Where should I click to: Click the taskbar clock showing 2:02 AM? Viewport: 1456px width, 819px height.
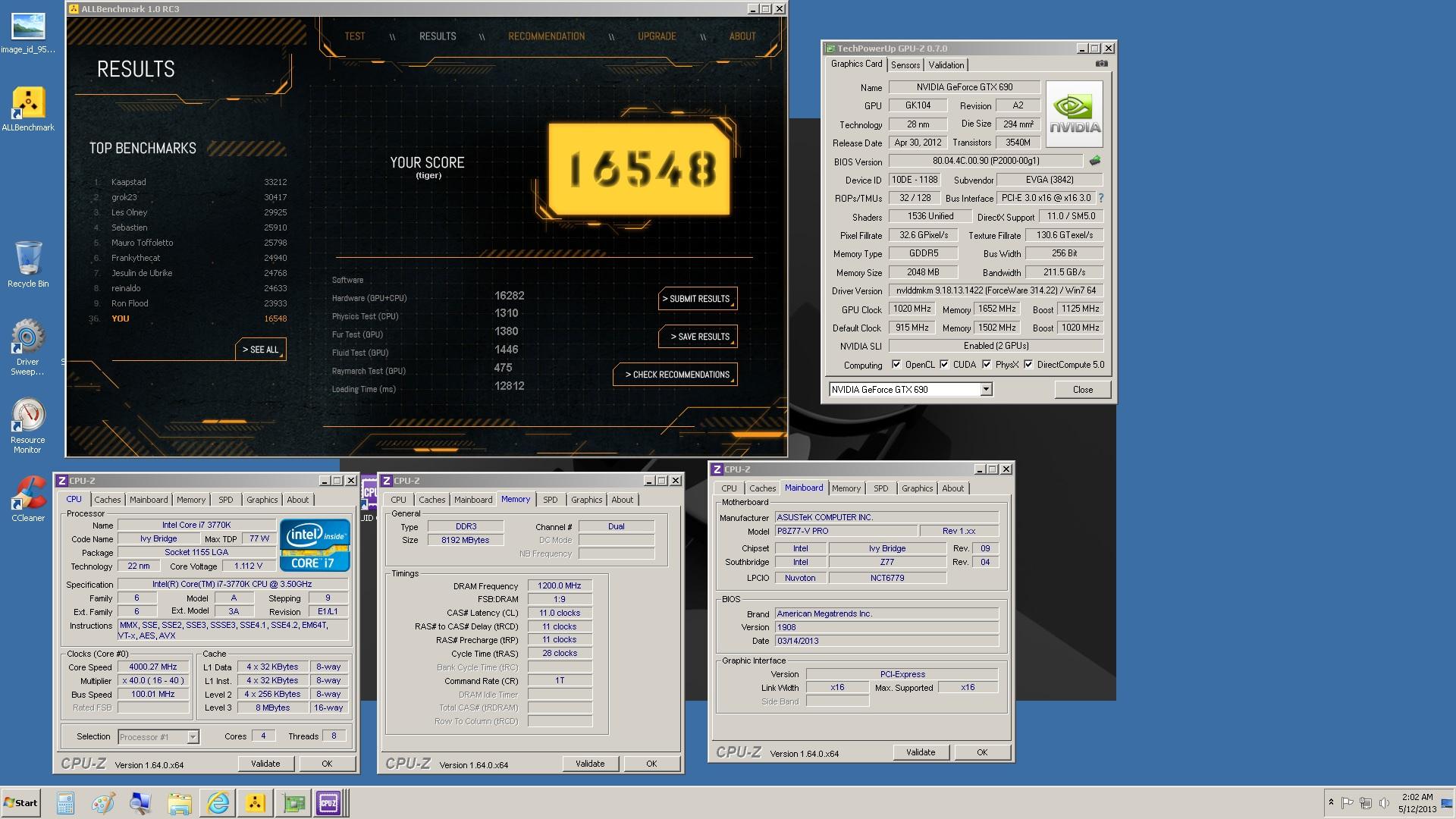[1417, 803]
